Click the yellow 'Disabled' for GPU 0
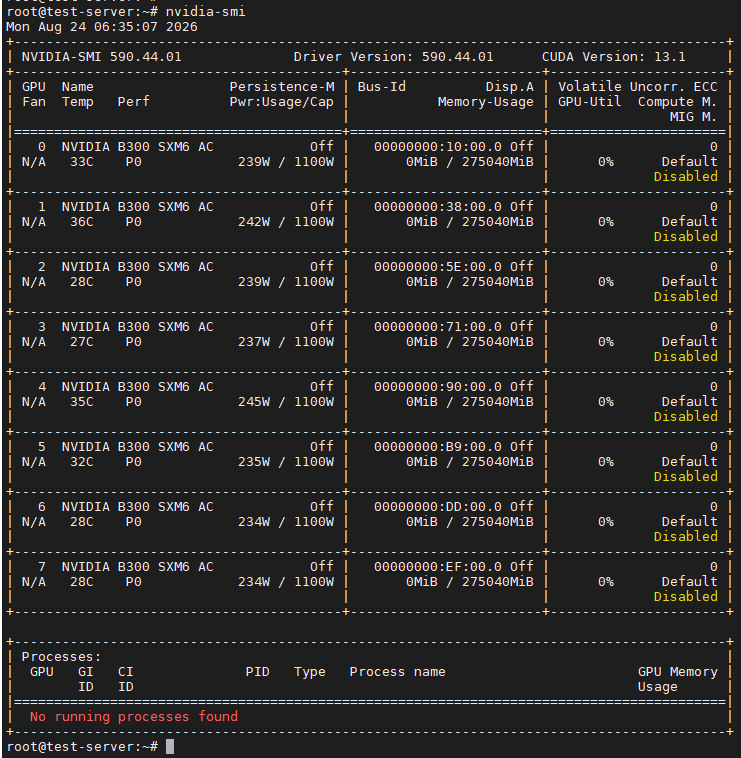The width and height of the screenshot is (741, 758). coord(685,176)
